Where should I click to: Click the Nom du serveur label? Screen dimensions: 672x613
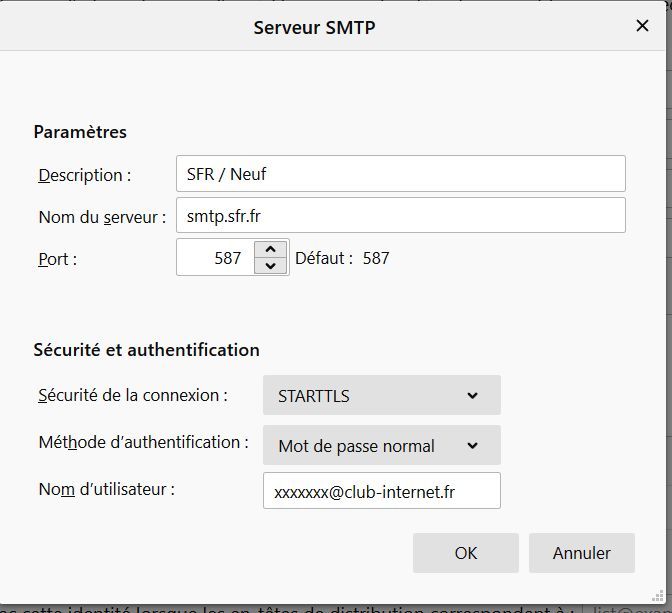pos(102,216)
